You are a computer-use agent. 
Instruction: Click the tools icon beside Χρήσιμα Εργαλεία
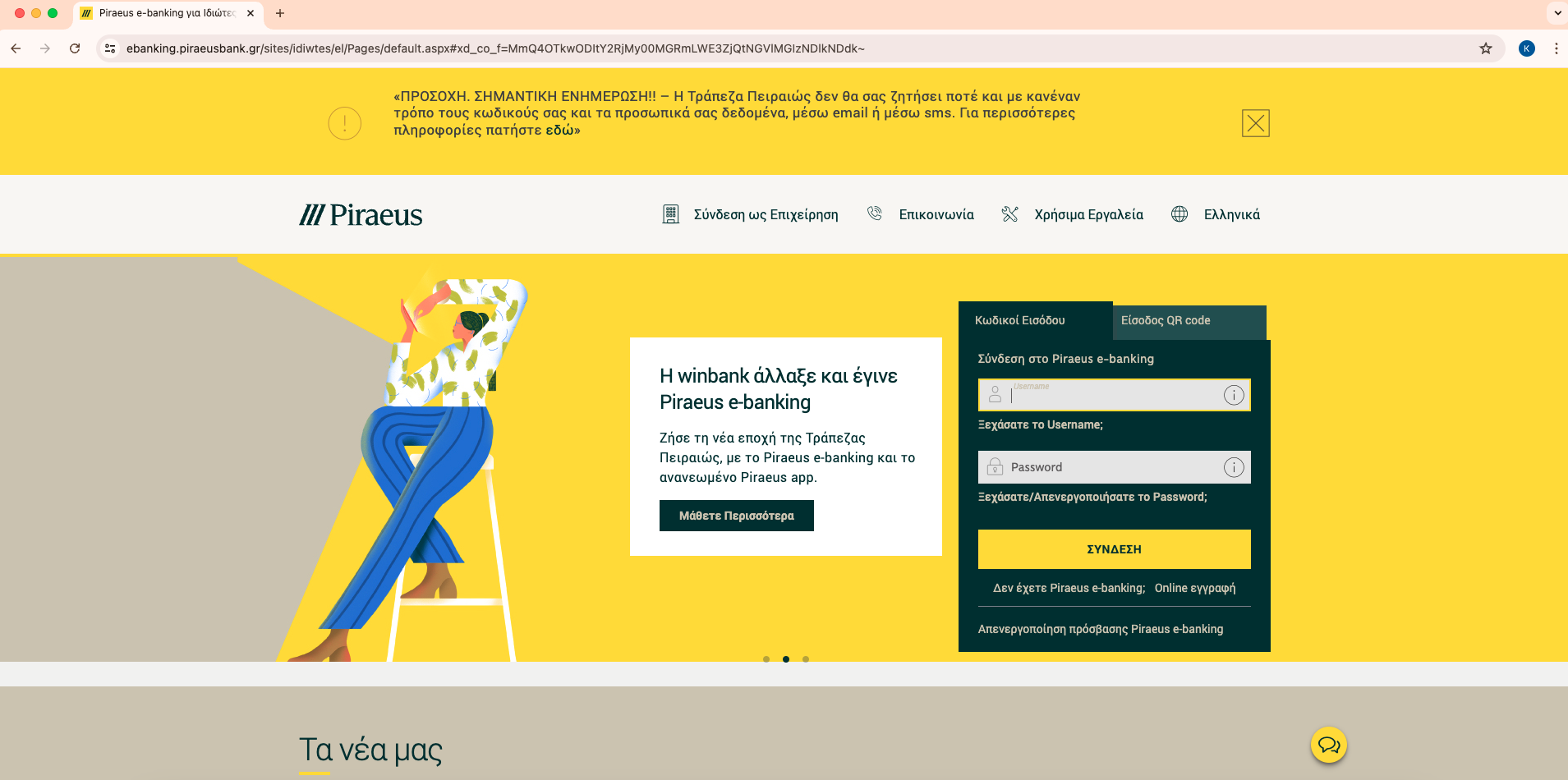point(1010,214)
